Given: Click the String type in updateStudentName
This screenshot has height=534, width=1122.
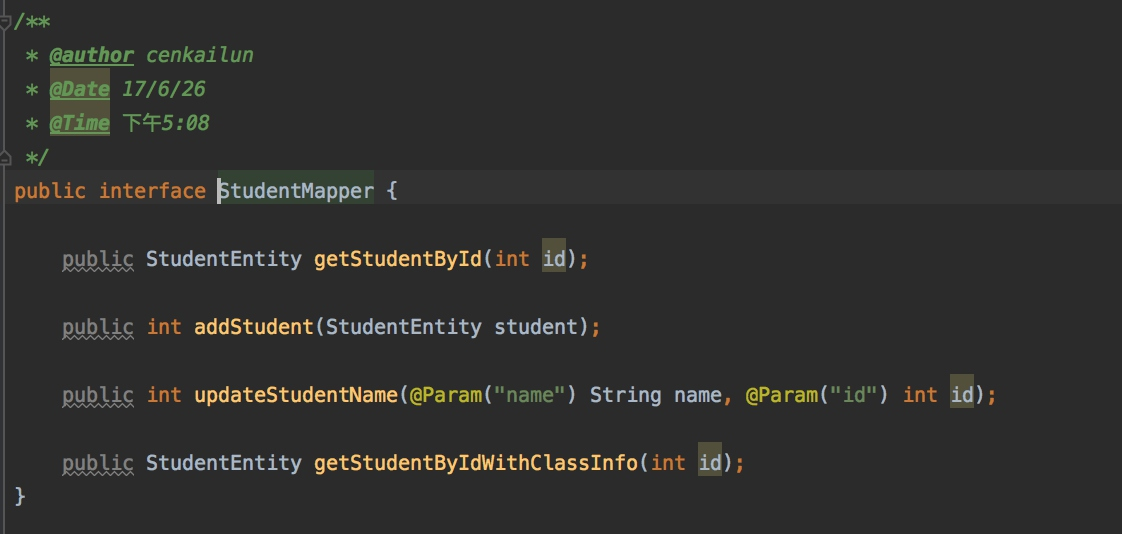Looking at the screenshot, I should coord(625,395).
